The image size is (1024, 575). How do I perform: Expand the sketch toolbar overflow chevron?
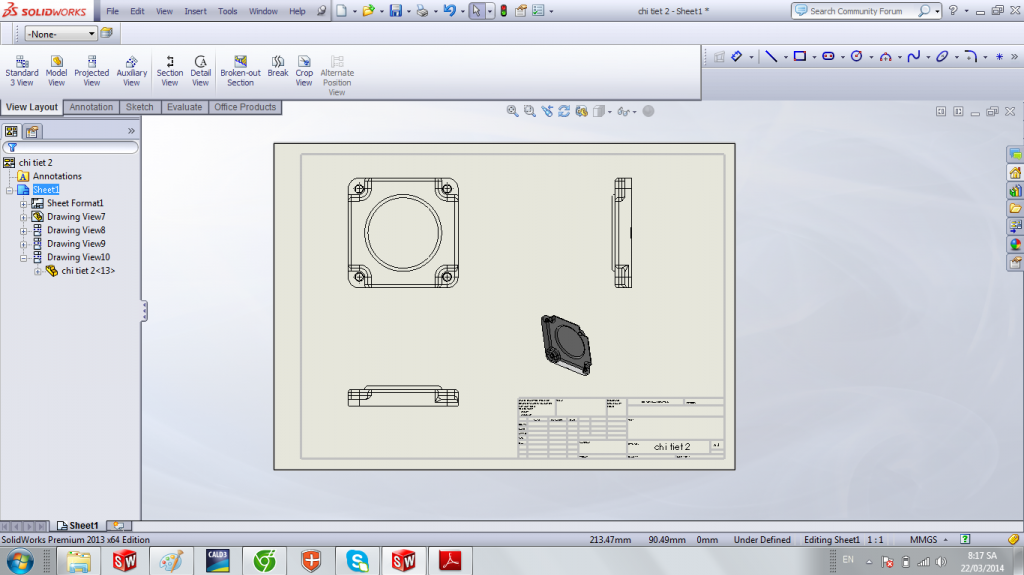[1014, 56]
